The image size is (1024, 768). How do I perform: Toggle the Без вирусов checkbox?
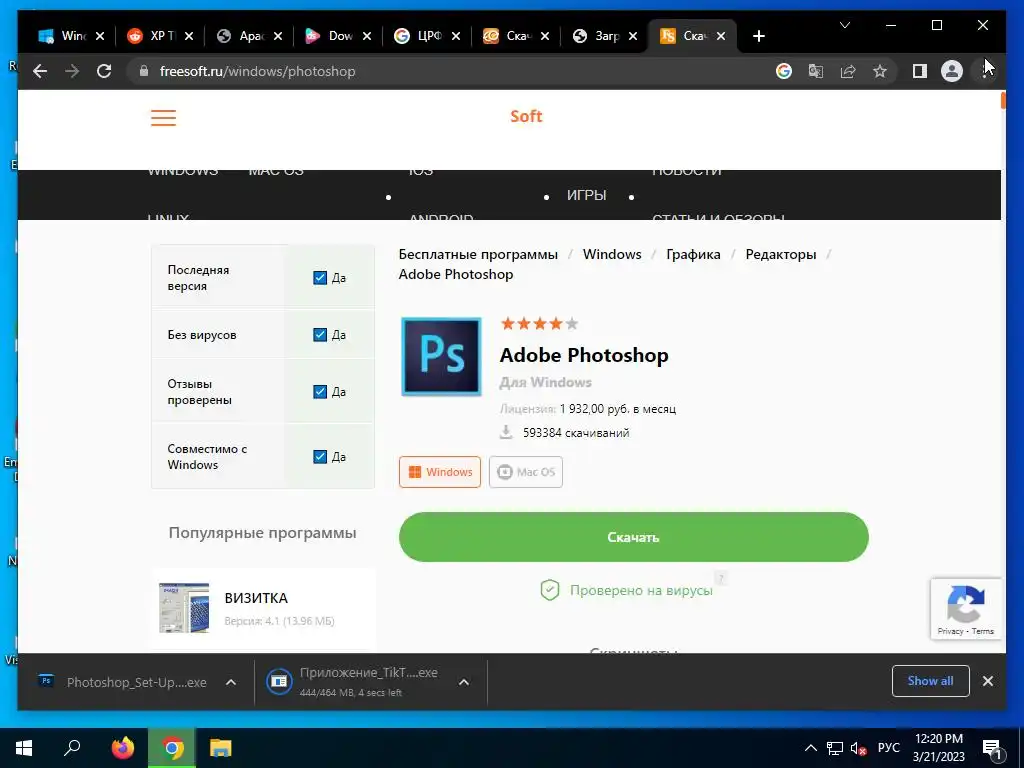[x=320, y=334]
